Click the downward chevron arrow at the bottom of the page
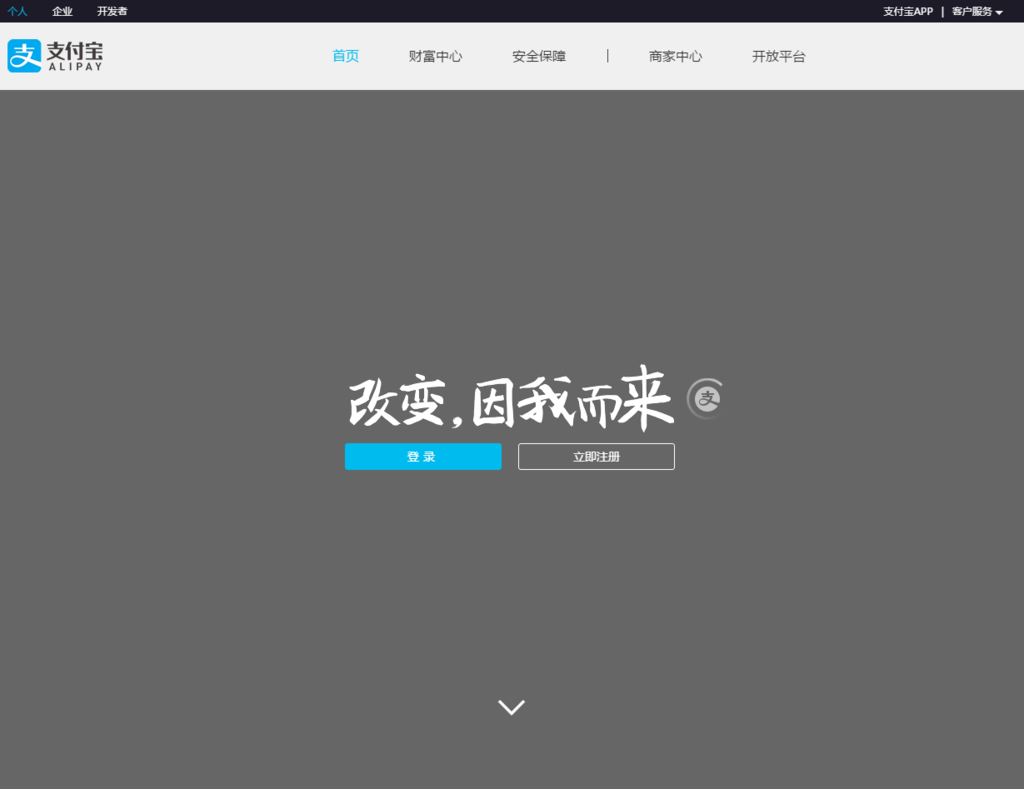1024x789 pixels. (511, 707)
